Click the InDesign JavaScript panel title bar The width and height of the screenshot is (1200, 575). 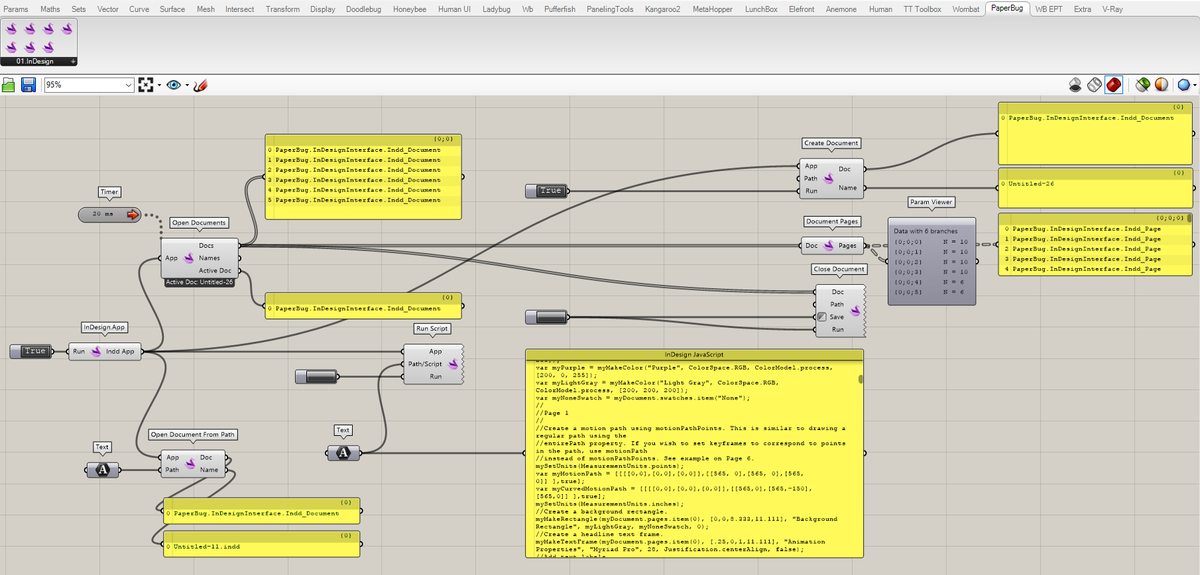coord(694,354)
